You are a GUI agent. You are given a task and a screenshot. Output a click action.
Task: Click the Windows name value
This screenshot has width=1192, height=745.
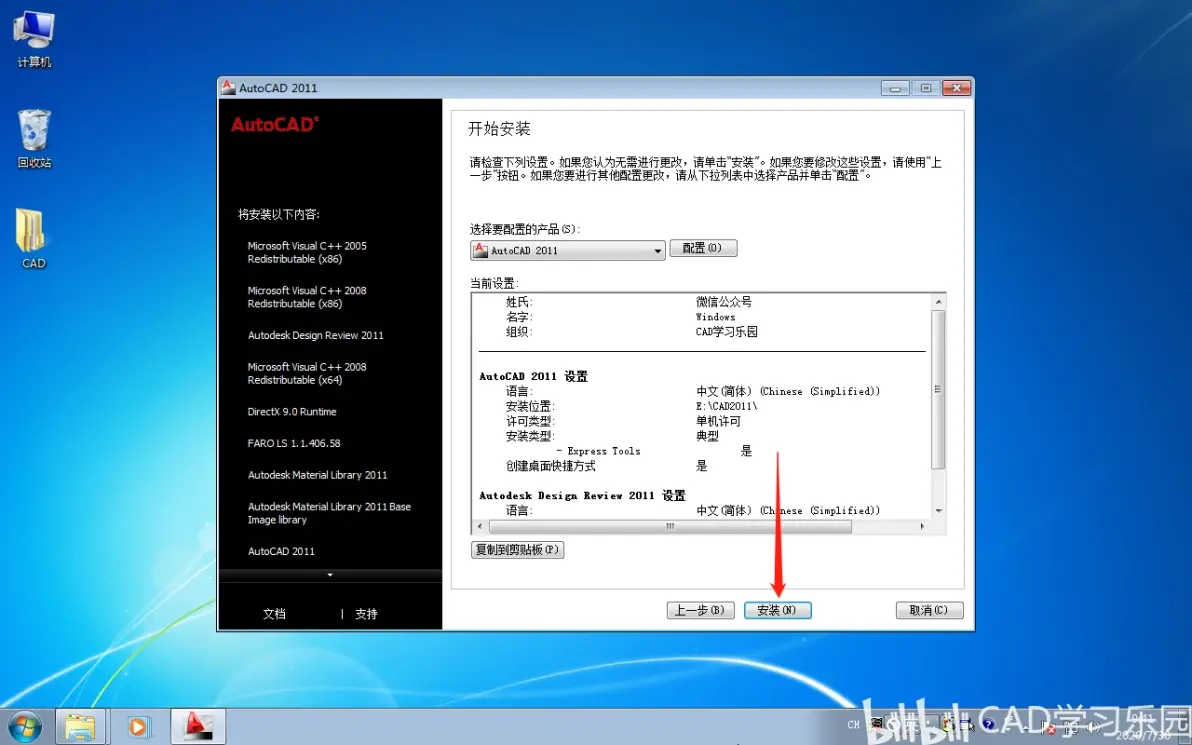[x=715, y=317]
